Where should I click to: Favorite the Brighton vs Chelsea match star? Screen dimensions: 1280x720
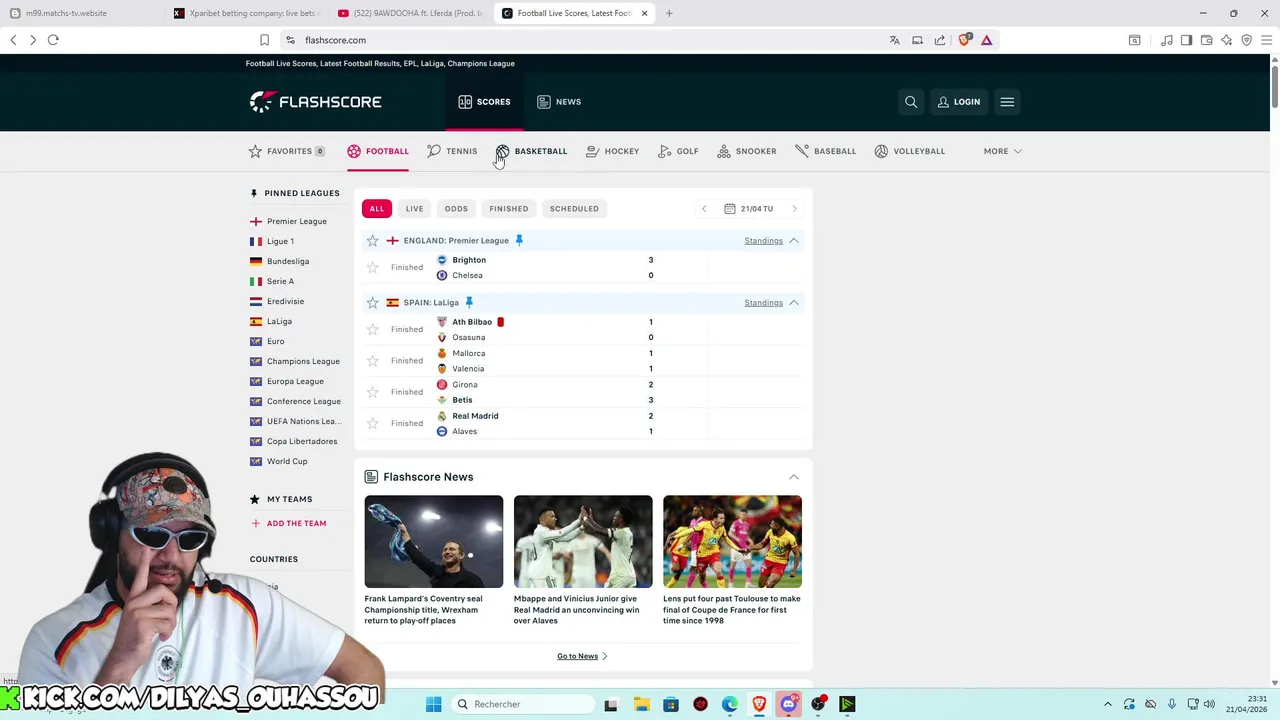tap(373, 267)
